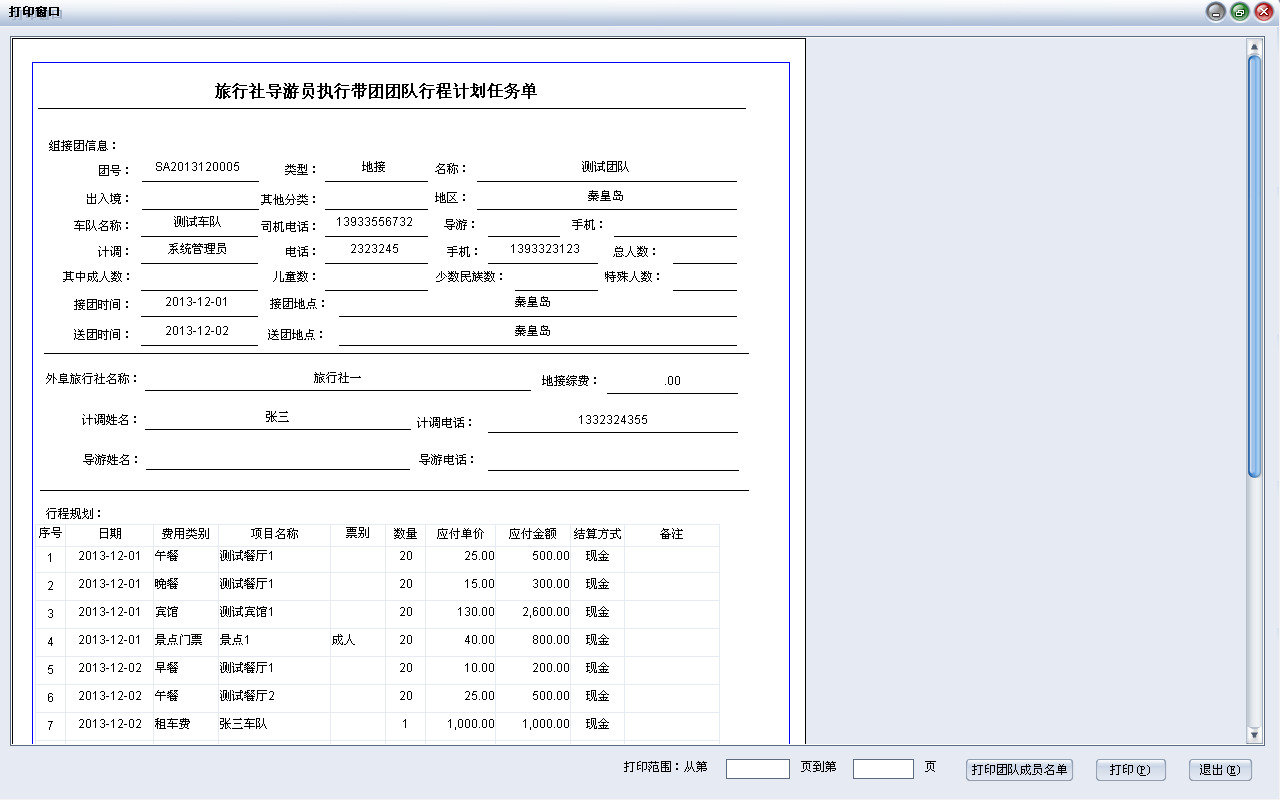Click the planner value 系统管理员
Viewport: 1280px width, 800px height.
click(x=197, y=249)
